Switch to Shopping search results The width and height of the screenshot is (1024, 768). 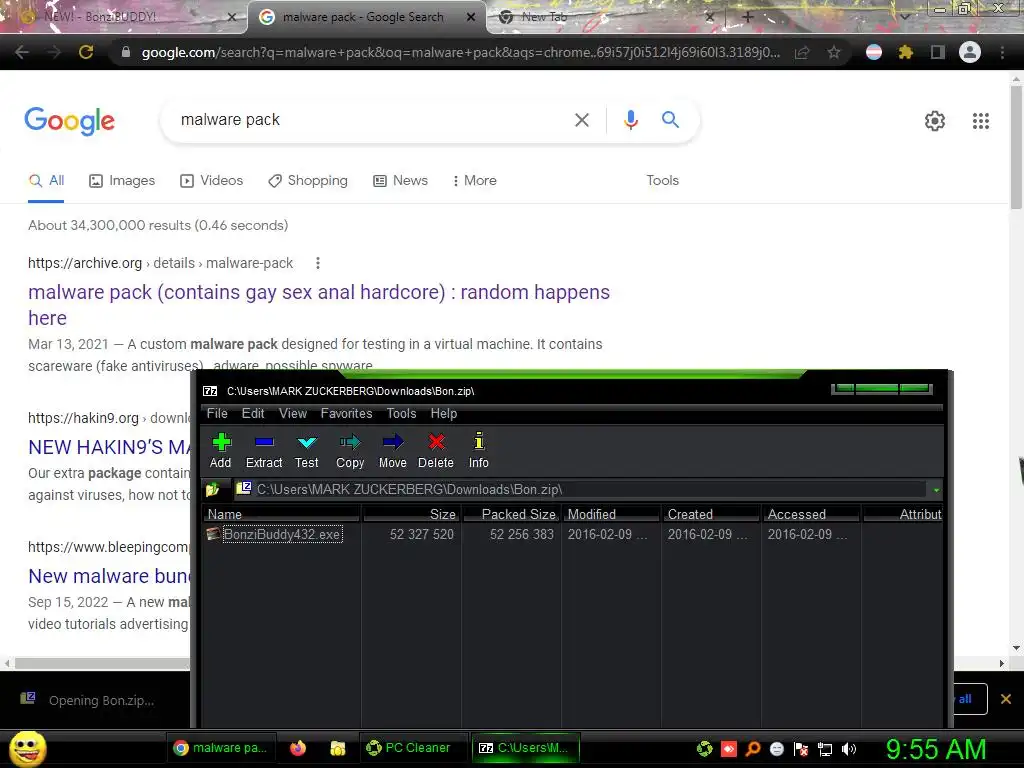[308, 180]
